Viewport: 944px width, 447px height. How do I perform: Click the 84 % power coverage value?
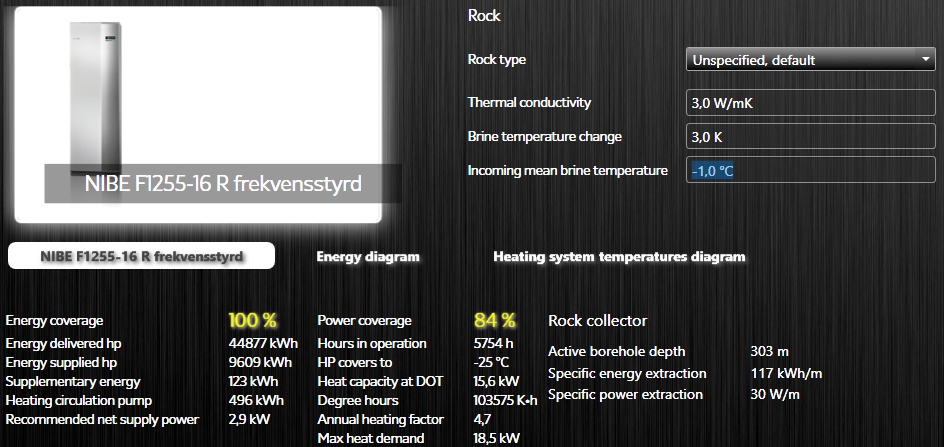point(494,321)
